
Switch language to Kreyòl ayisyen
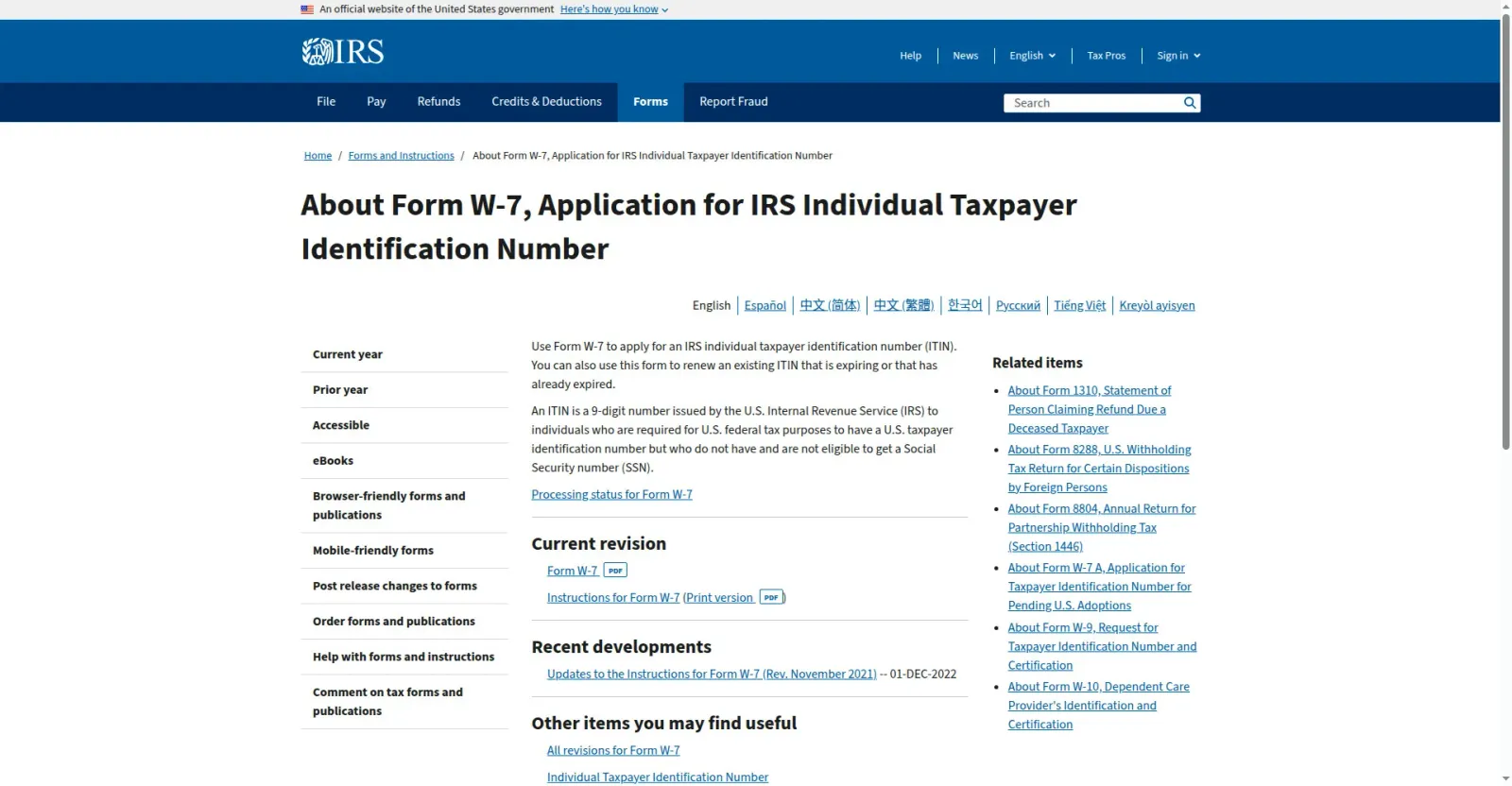point(1157,305)
